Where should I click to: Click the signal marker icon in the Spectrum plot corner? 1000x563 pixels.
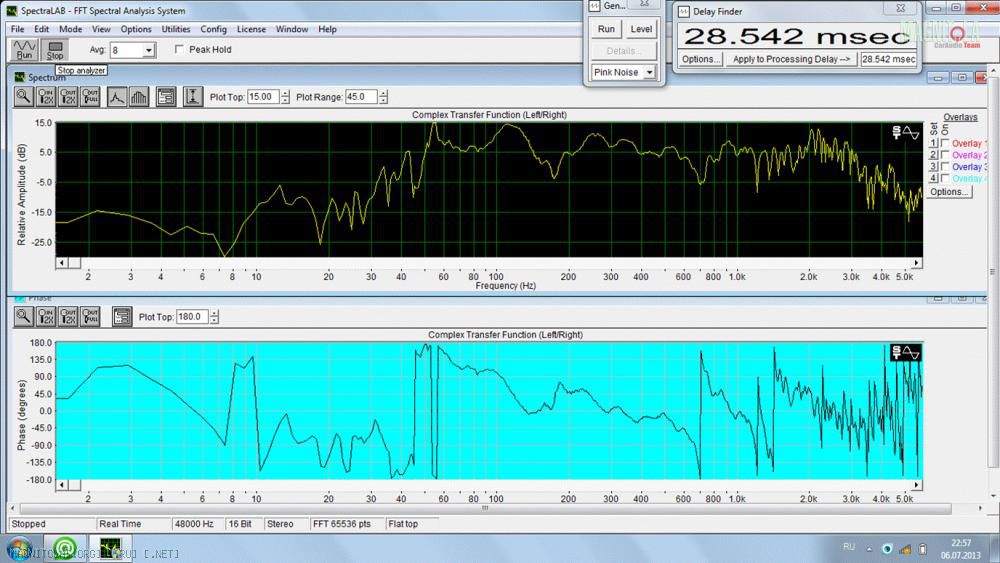(x=906, y=133)
